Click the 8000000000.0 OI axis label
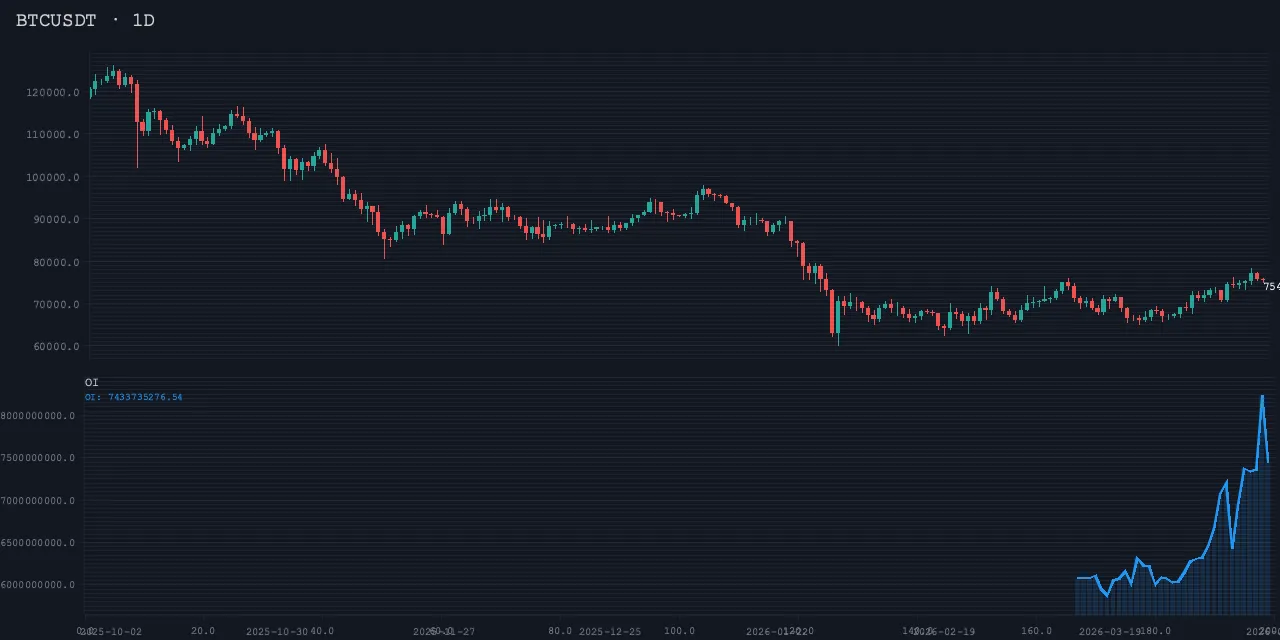1280x640 pixels. (x=38, y=416)
